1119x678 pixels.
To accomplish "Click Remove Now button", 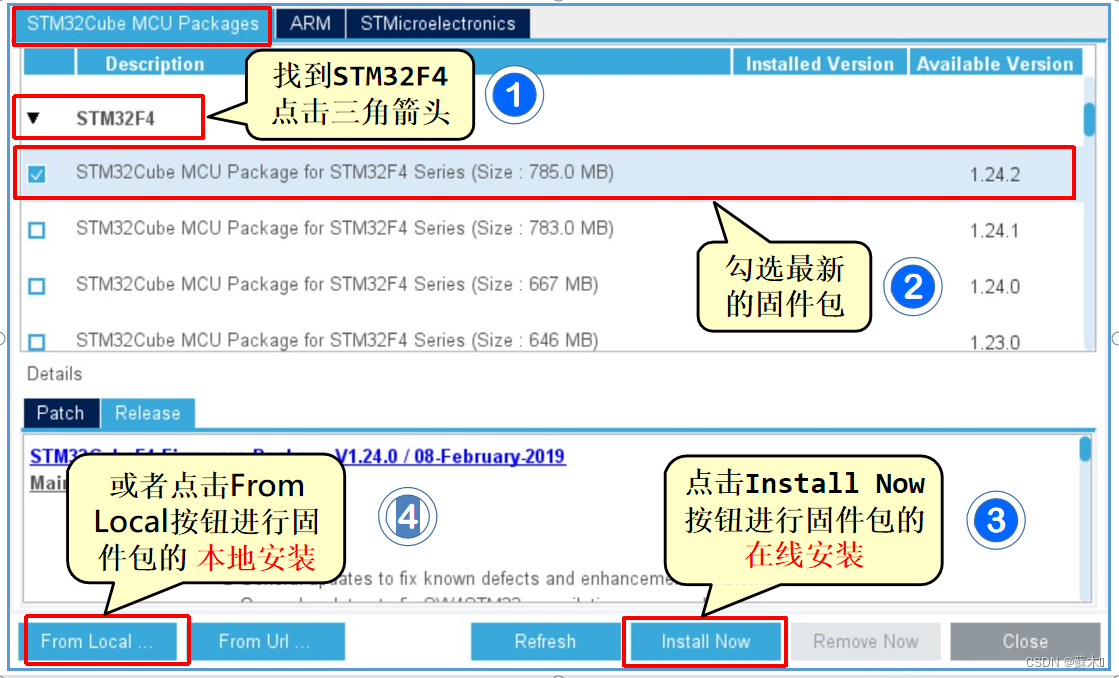I will (866, 641).
